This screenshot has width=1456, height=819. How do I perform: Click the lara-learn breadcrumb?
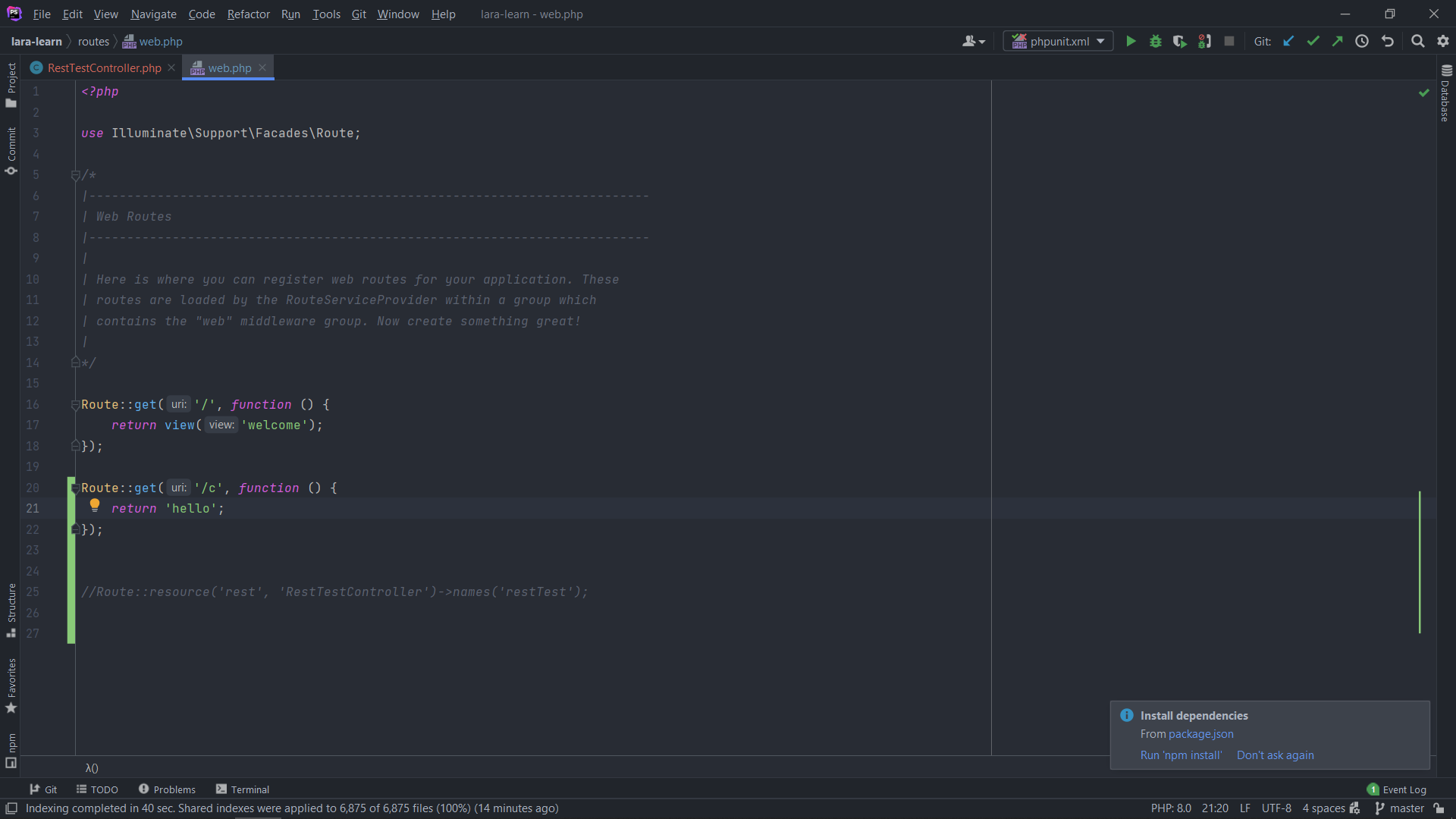click(36, 41)
